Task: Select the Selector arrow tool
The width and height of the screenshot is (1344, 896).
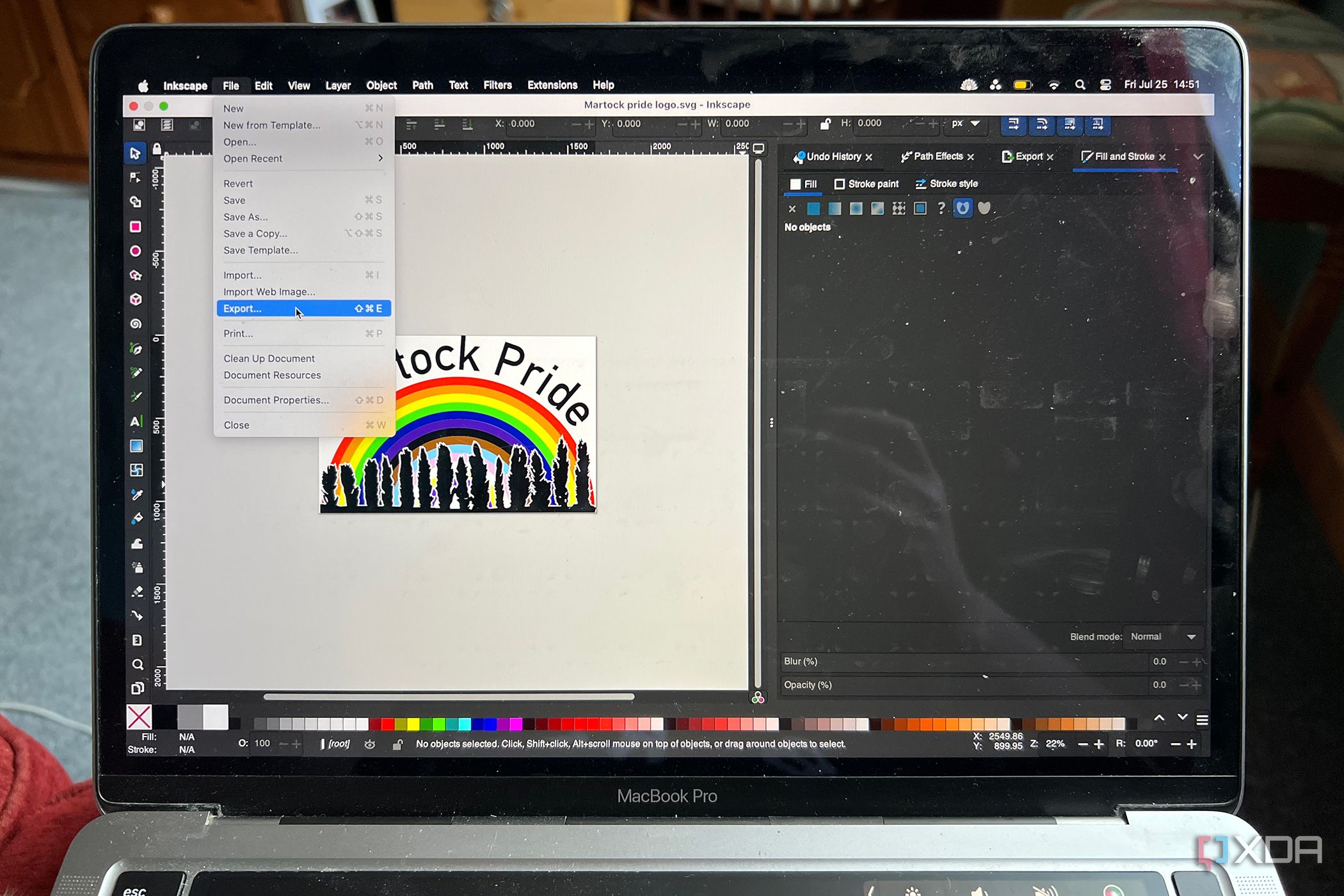Action: pos(135,153)
